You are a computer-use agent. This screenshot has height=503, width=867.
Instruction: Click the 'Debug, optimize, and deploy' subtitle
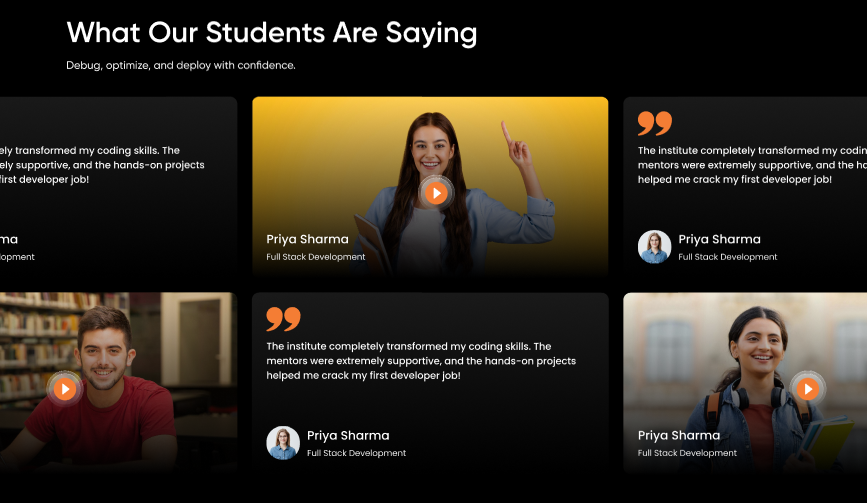(x=180, y=65)
